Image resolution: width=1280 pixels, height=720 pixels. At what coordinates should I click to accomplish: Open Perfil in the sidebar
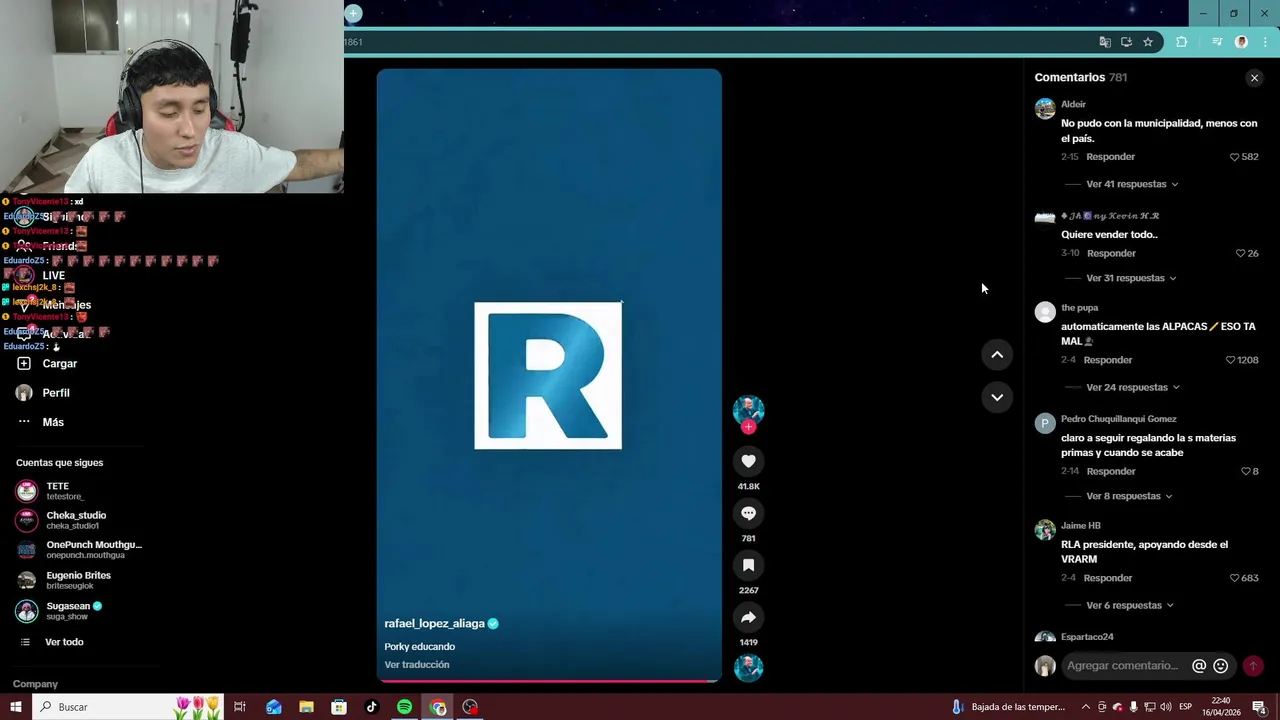click(x=43, y=393)
